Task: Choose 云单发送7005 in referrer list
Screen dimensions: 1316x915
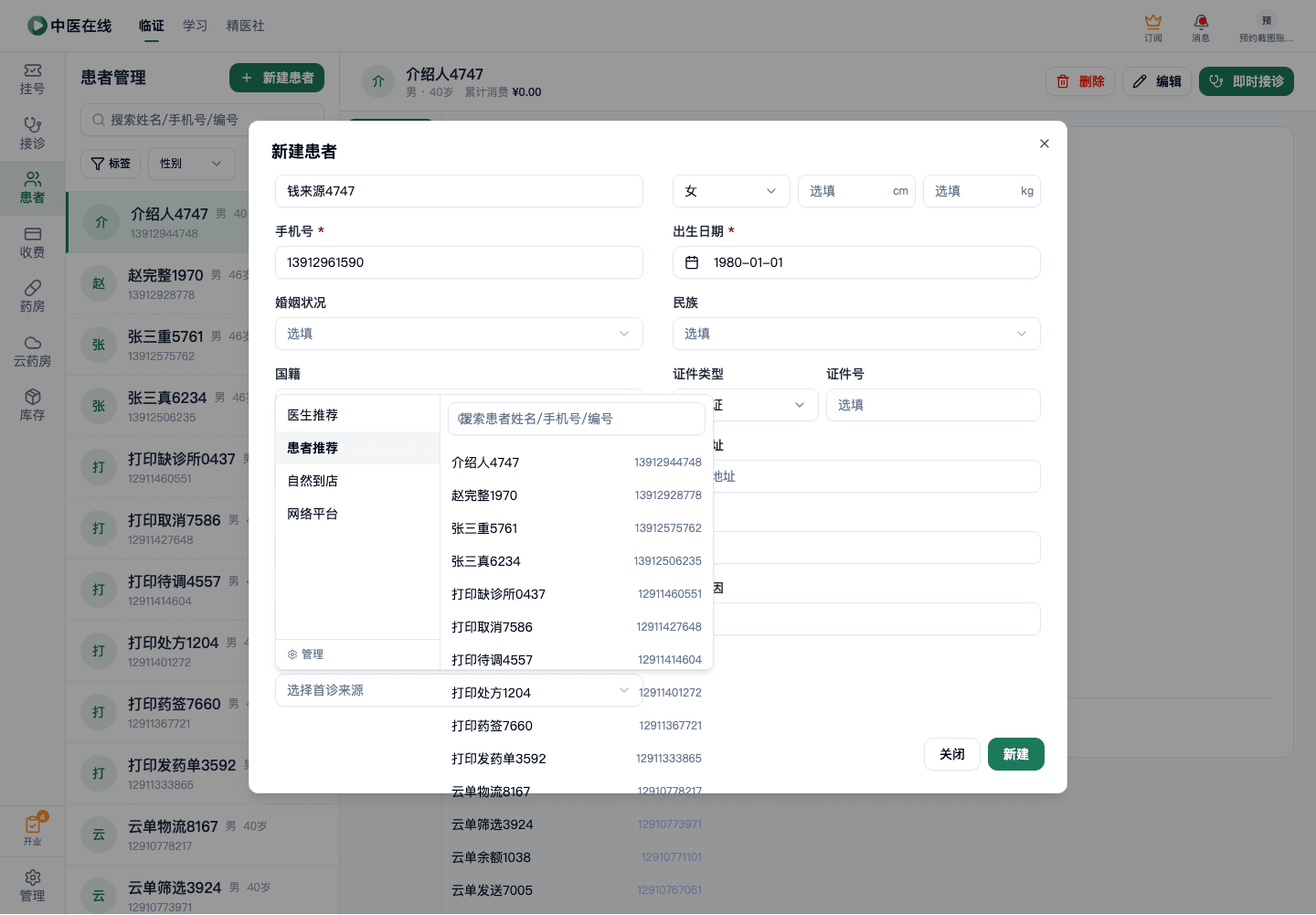Action: point(577,890)
